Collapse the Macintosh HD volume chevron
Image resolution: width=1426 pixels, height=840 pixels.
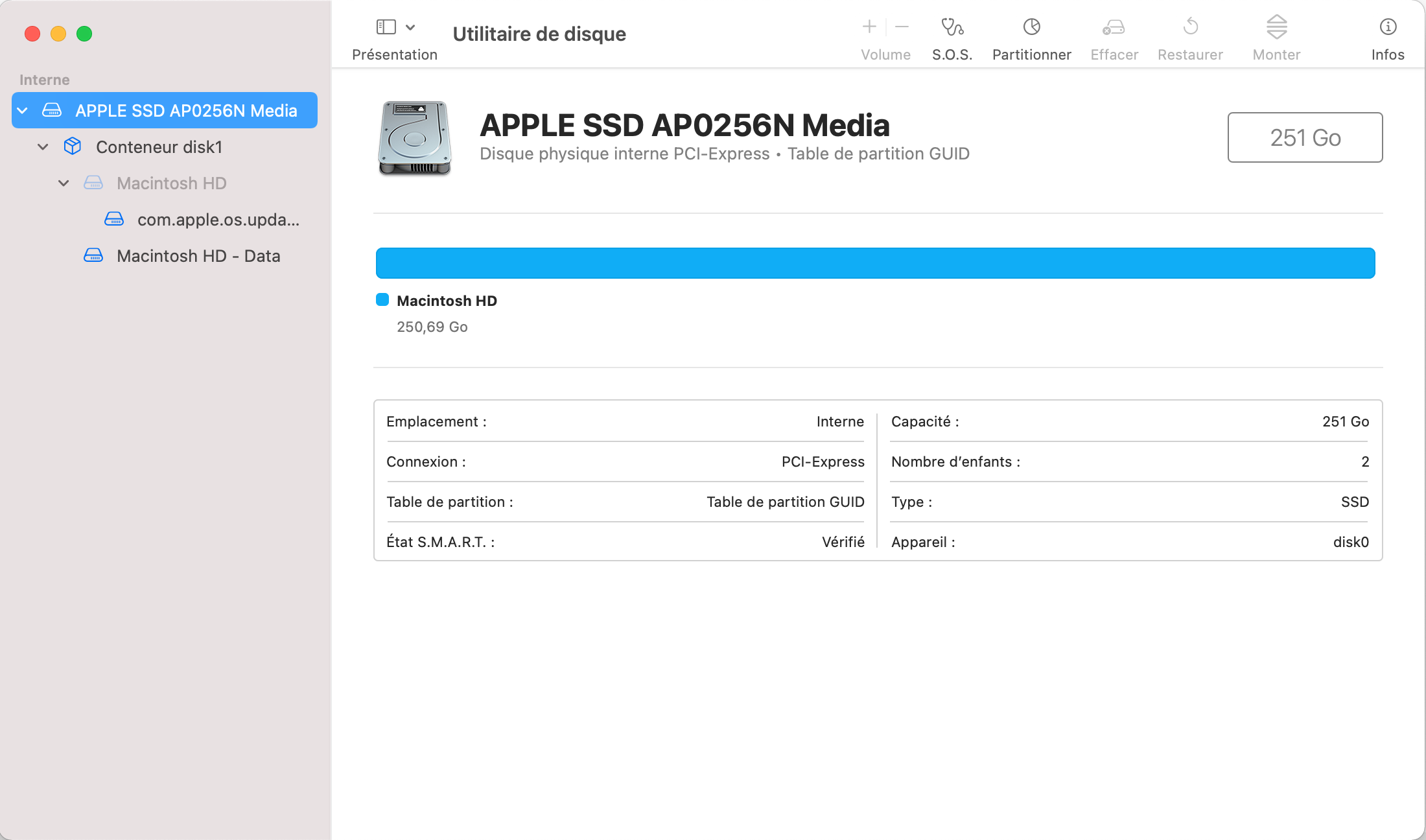64,183
